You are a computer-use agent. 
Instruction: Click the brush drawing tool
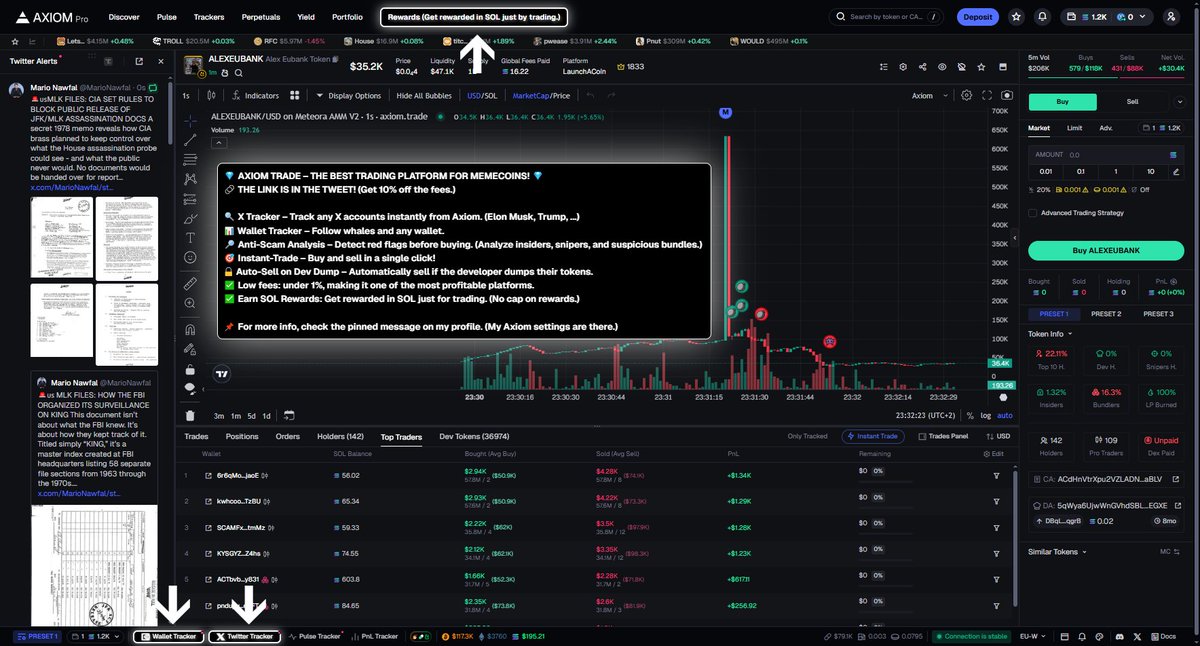tap(190, 217)
